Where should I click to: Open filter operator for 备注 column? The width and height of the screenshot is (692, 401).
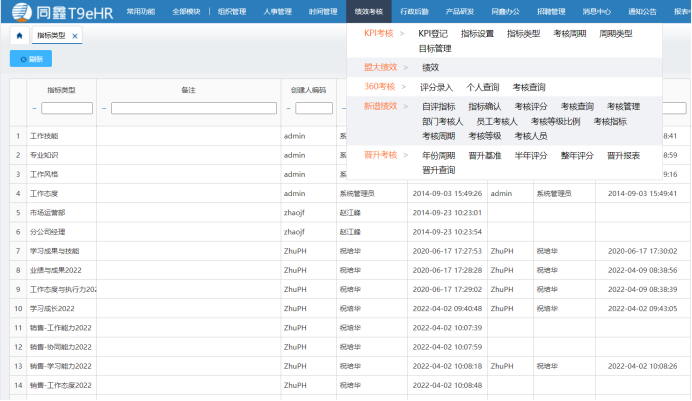pyautogui.click(x=104, y=108)
